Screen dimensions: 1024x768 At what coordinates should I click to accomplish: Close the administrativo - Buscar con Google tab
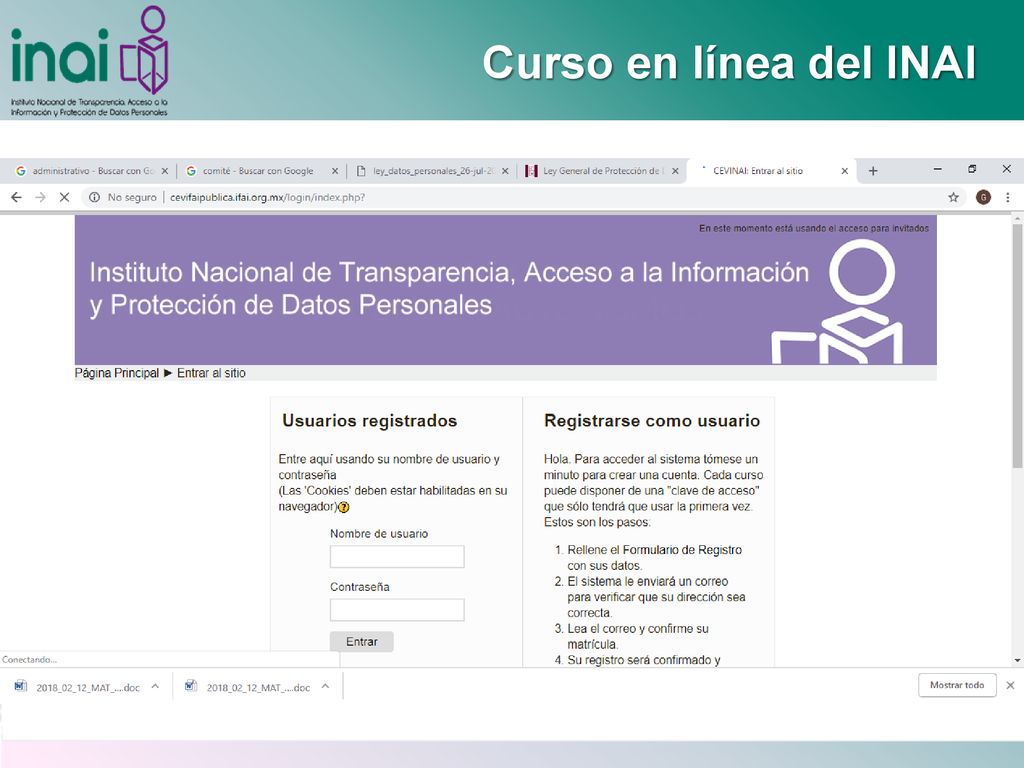point(165,171)
